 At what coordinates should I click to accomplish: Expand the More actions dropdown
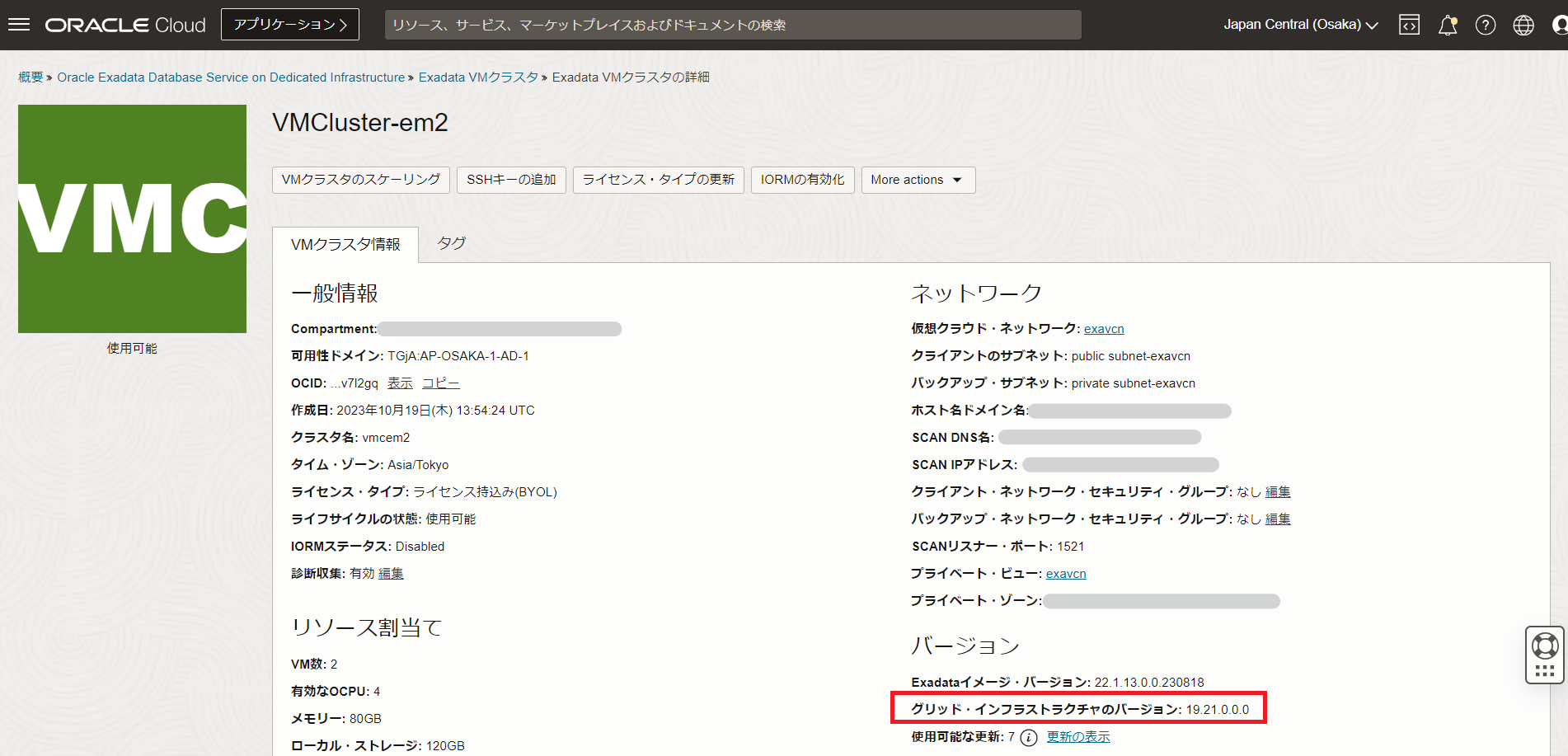point(918,180)
